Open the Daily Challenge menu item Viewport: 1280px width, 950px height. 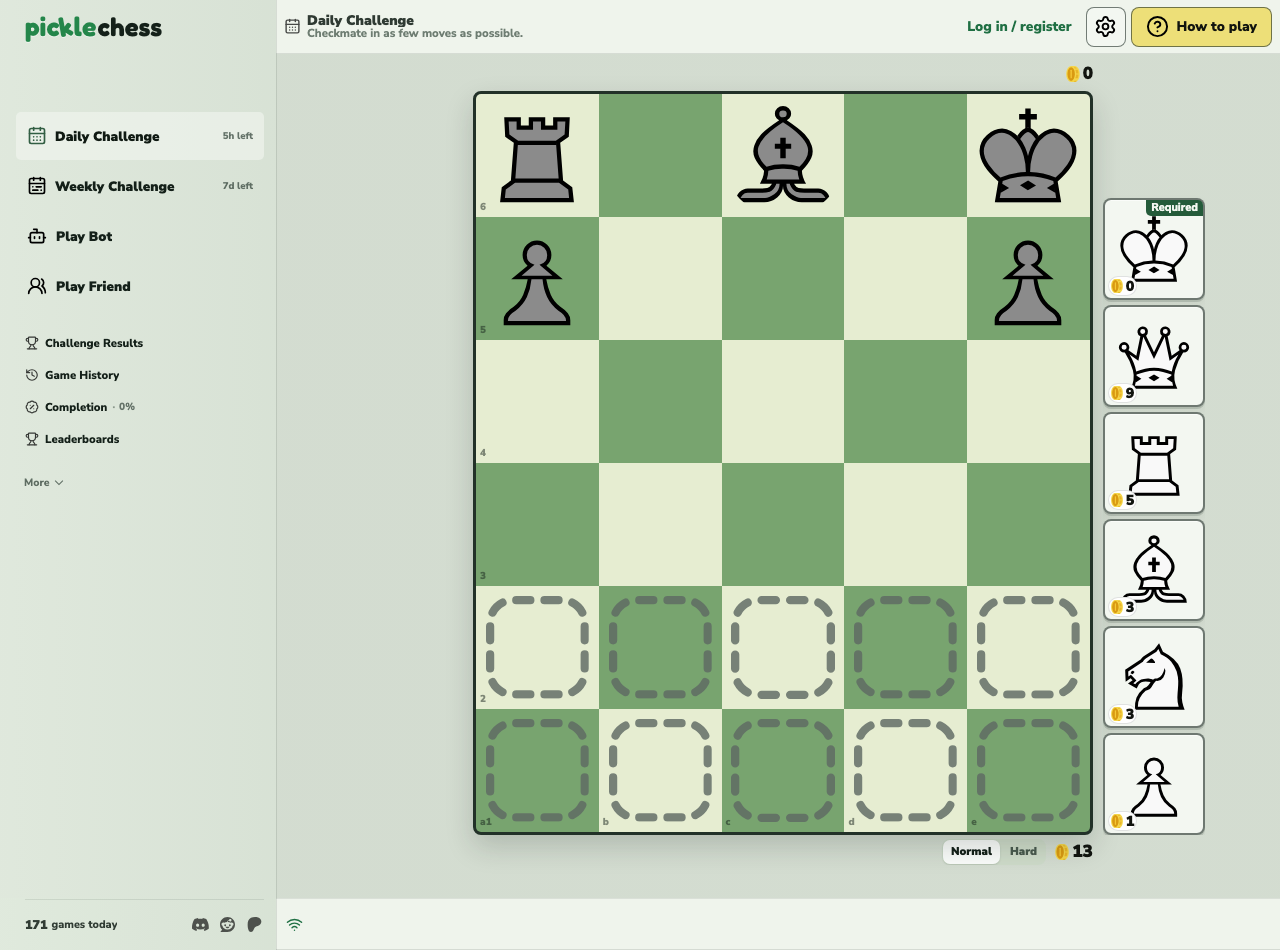[x=140, y=136]
